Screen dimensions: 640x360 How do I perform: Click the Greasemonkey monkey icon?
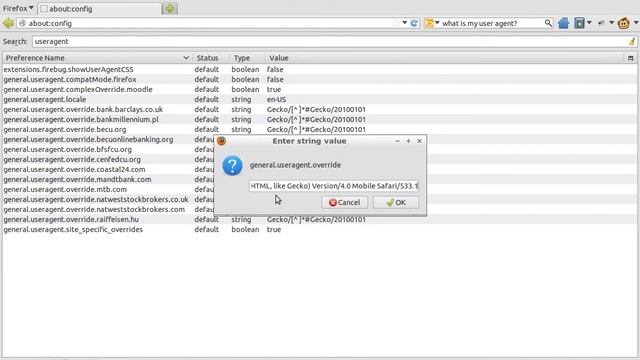(623, 23)
